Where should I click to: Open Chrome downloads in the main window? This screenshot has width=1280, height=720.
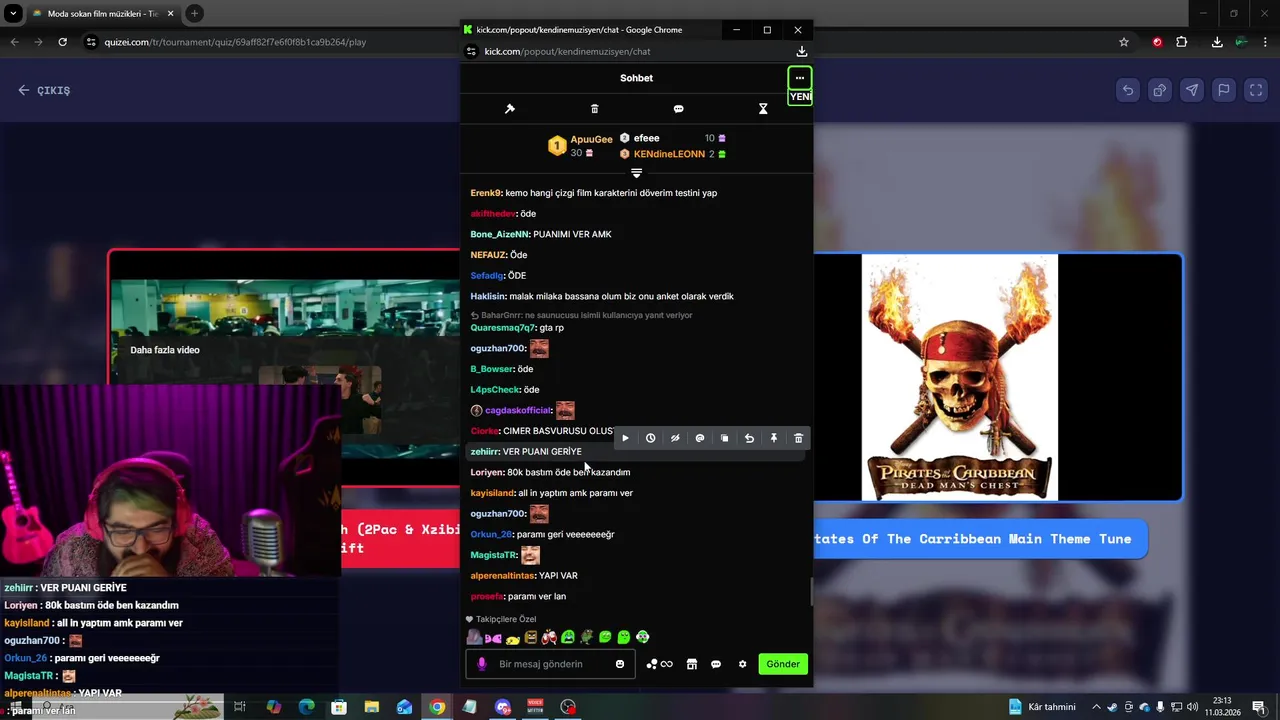pyautogui.click(x=1217, y=42)
